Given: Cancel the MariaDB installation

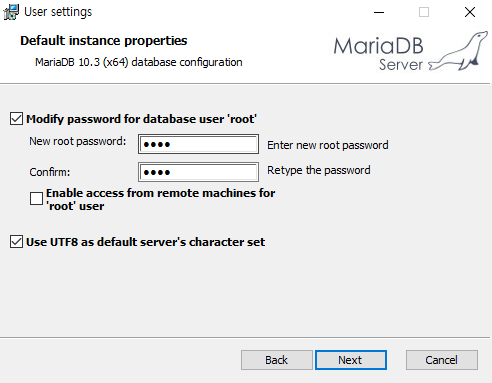Looking at the screenshot, I should [x=442, y=360].
